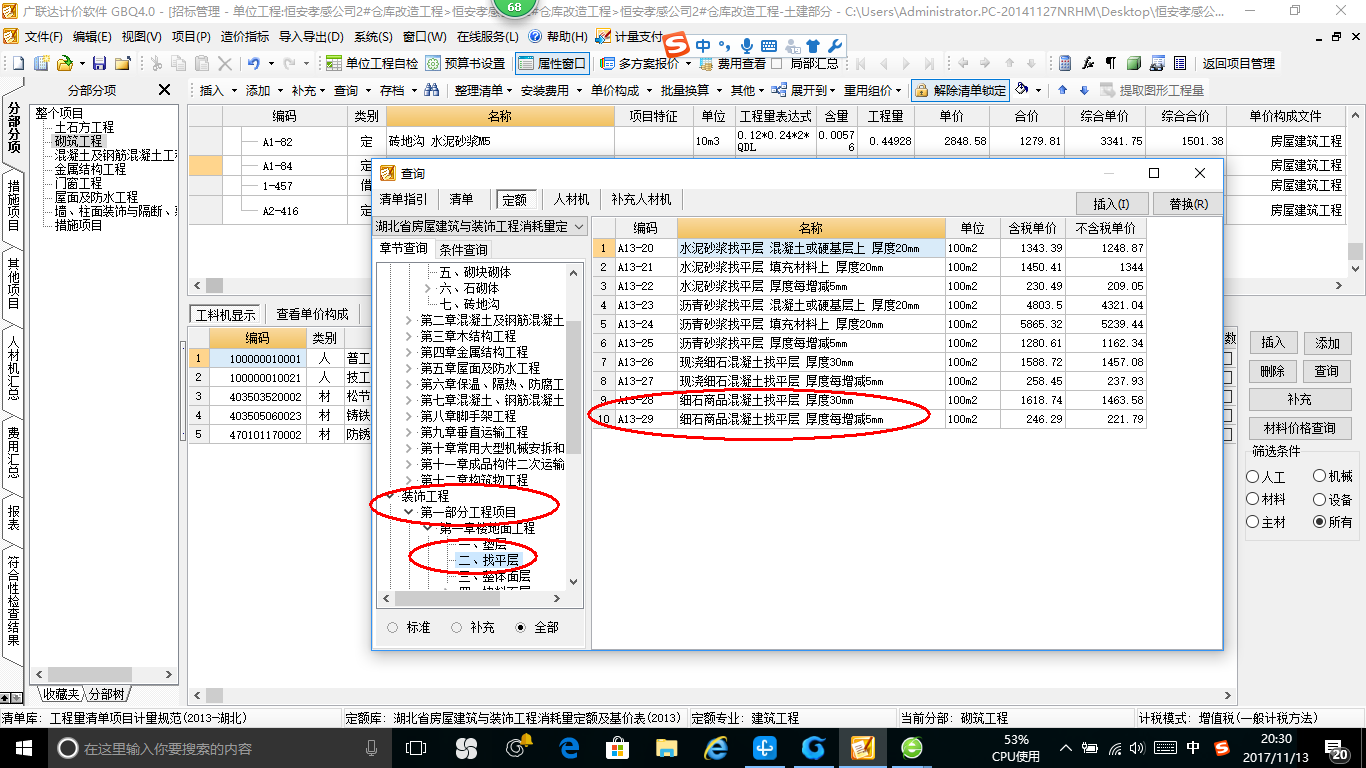Screen dimensions: 1366x768
Task: Click the blue down arrow move icon
Action: [x=1083, y=90]
